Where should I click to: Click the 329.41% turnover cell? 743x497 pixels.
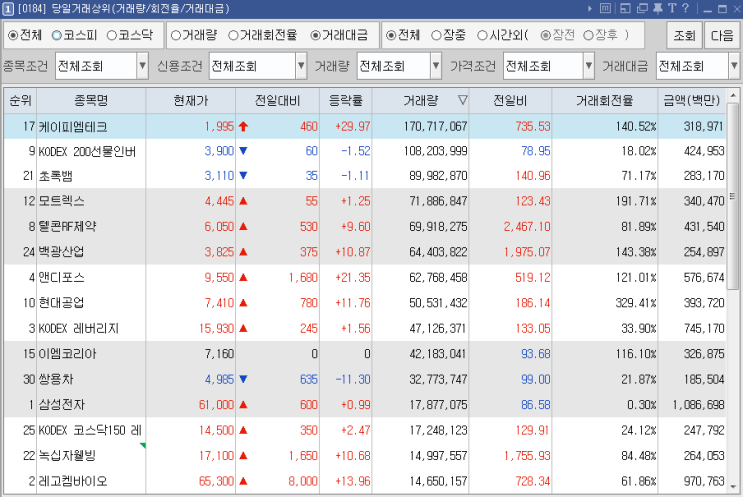(x=636, y=303)
